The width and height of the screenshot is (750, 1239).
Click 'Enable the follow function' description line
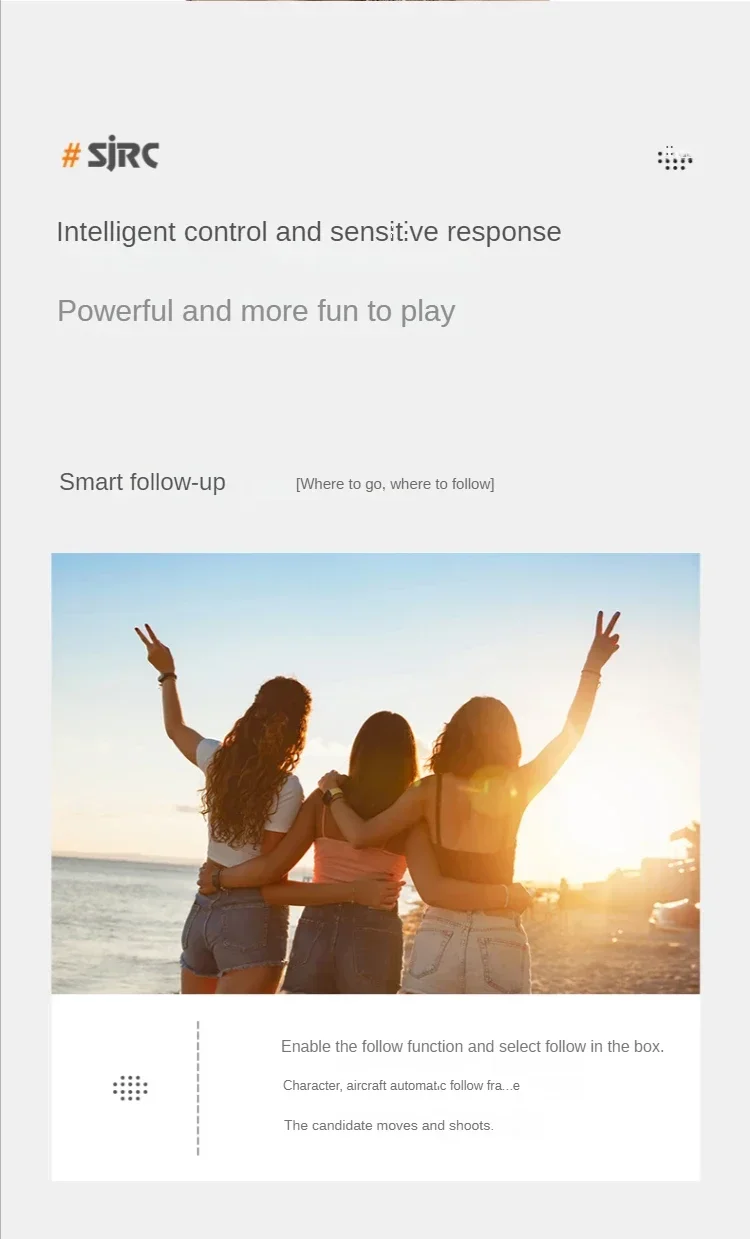pos(472,1047)
